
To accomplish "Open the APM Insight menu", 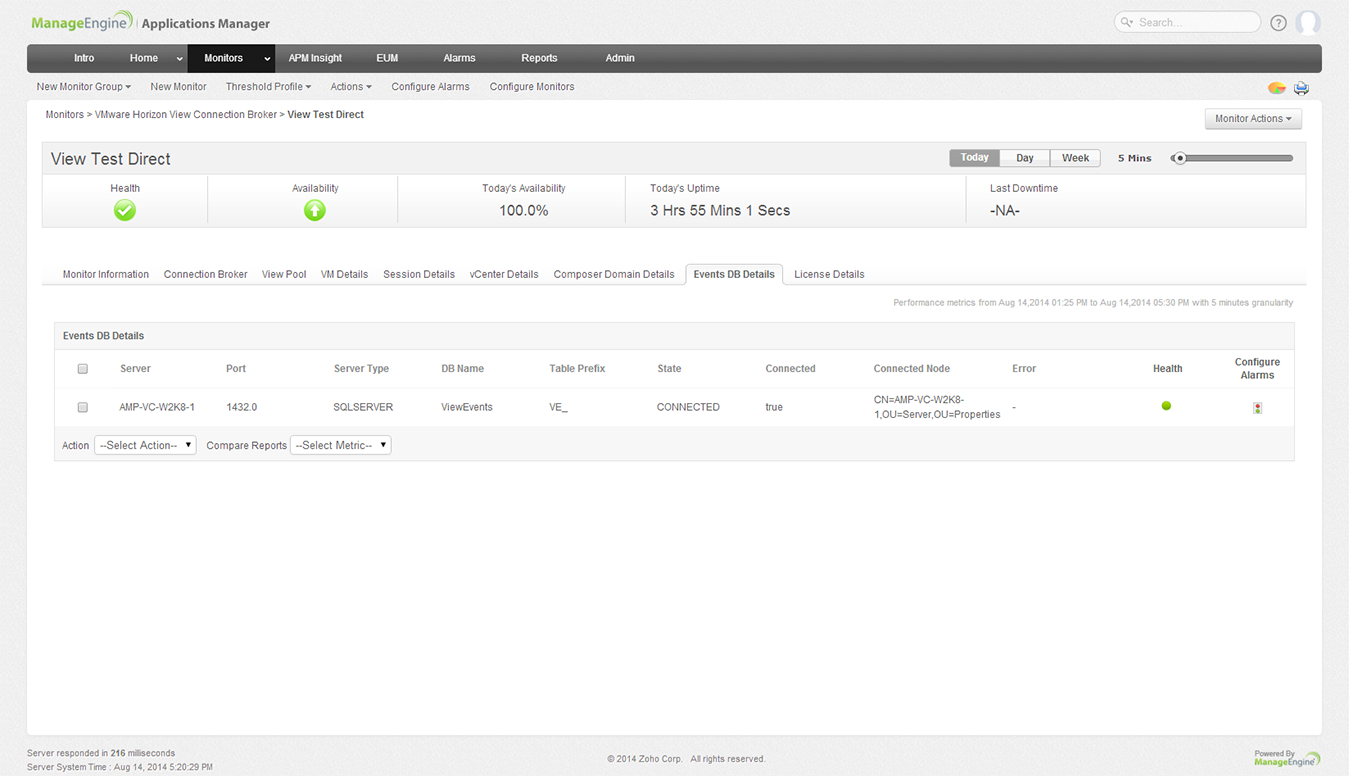I will coord(315,58).
